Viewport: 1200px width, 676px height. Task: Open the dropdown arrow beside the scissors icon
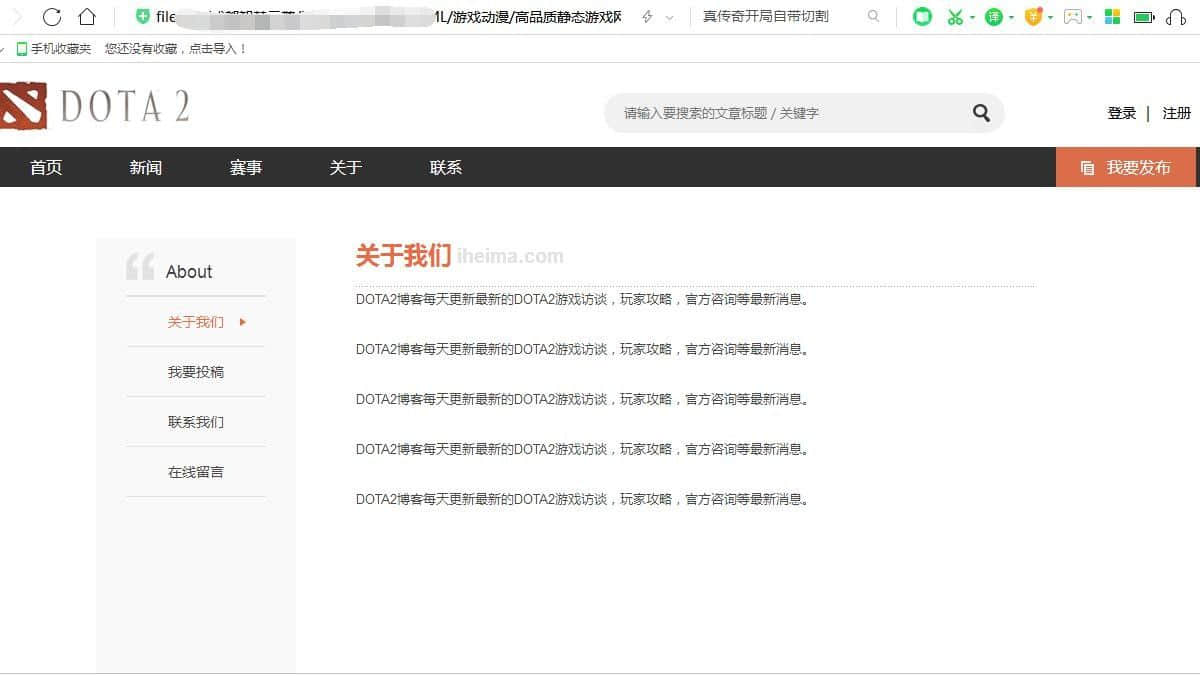click(x=972, y=18)
